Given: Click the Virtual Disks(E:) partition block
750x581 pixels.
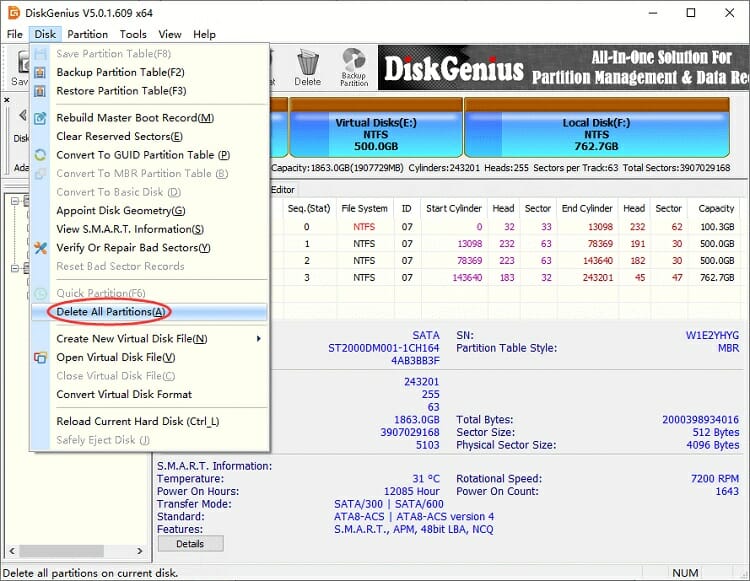Looking at the screenshot, I should coord(373,129).
